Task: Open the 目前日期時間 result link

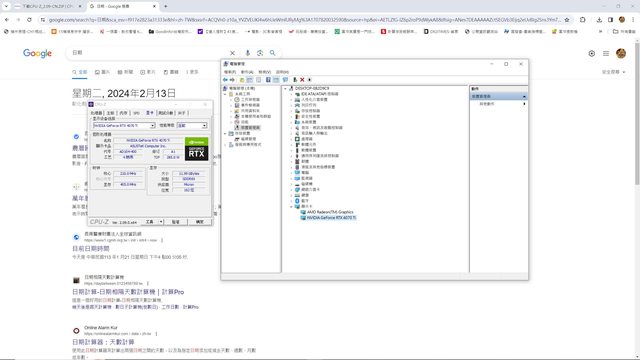Action: [x=91, y=248]
